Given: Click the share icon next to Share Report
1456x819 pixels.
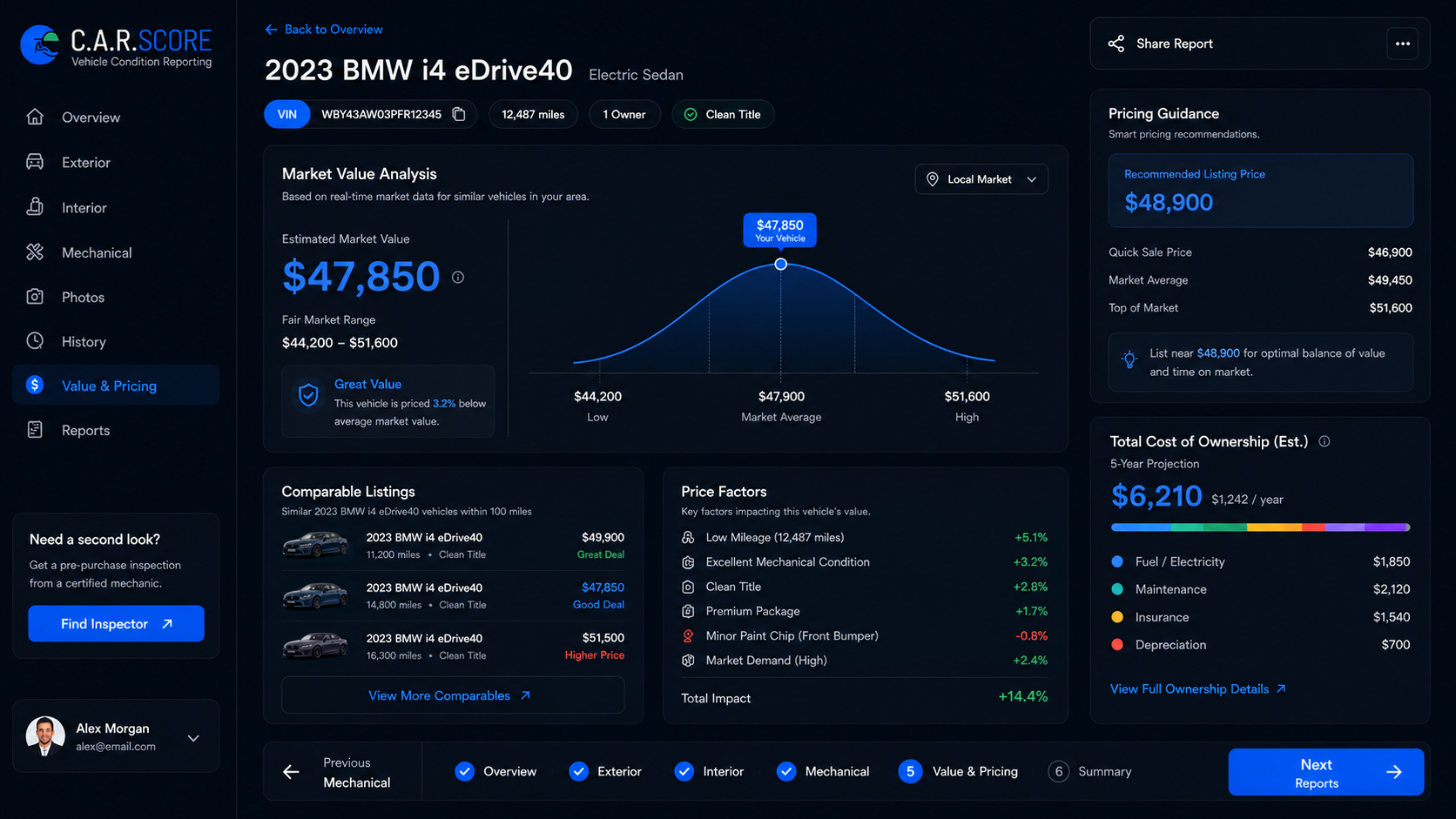Looking at the screenshot, I should coord(1116,44).
